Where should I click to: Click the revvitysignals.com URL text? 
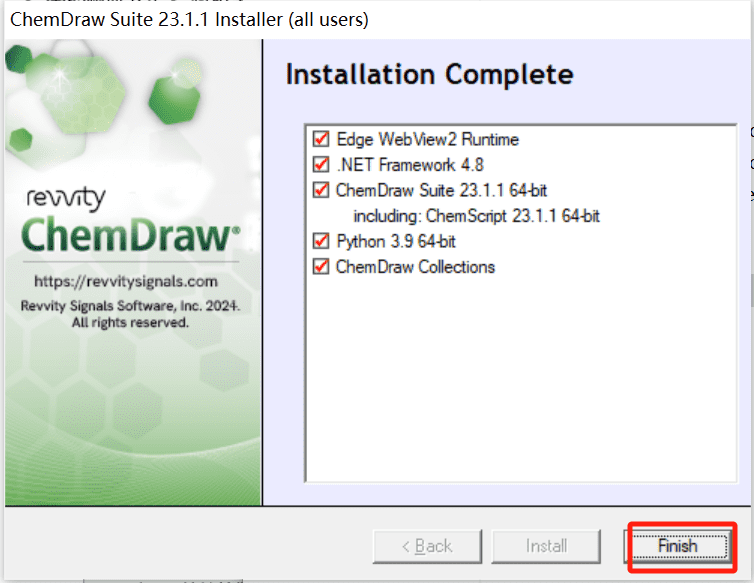[126, 281]
